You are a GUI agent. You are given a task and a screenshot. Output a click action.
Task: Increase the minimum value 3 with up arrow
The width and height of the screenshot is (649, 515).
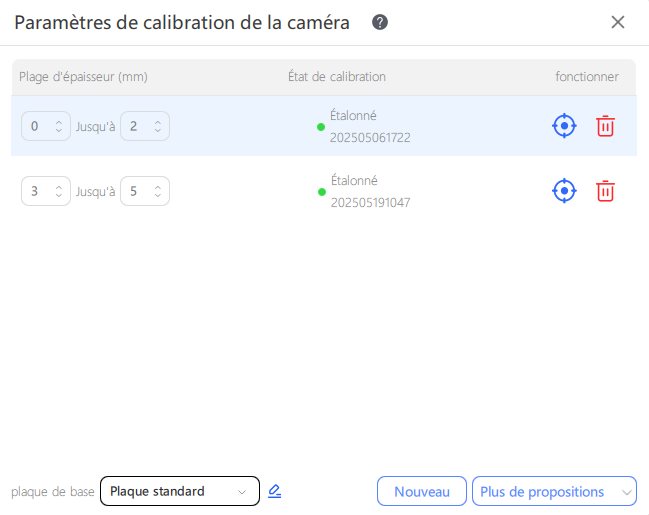[59, 188]
